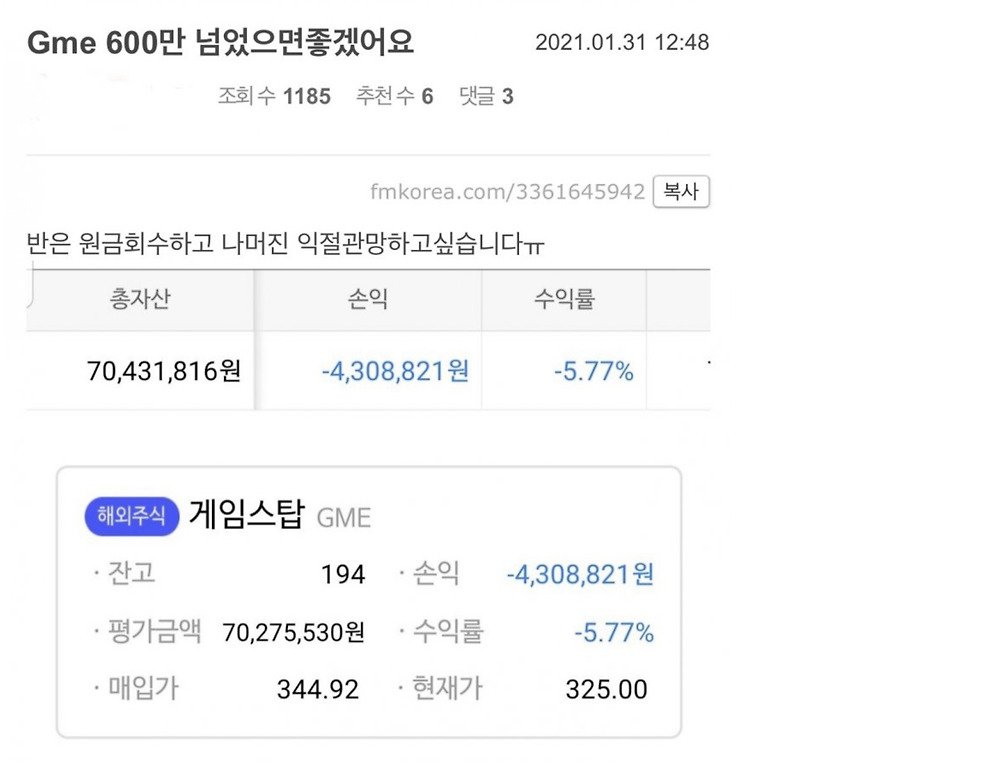
Task: Click the 총자산 column header
Action: click(139, 299)
